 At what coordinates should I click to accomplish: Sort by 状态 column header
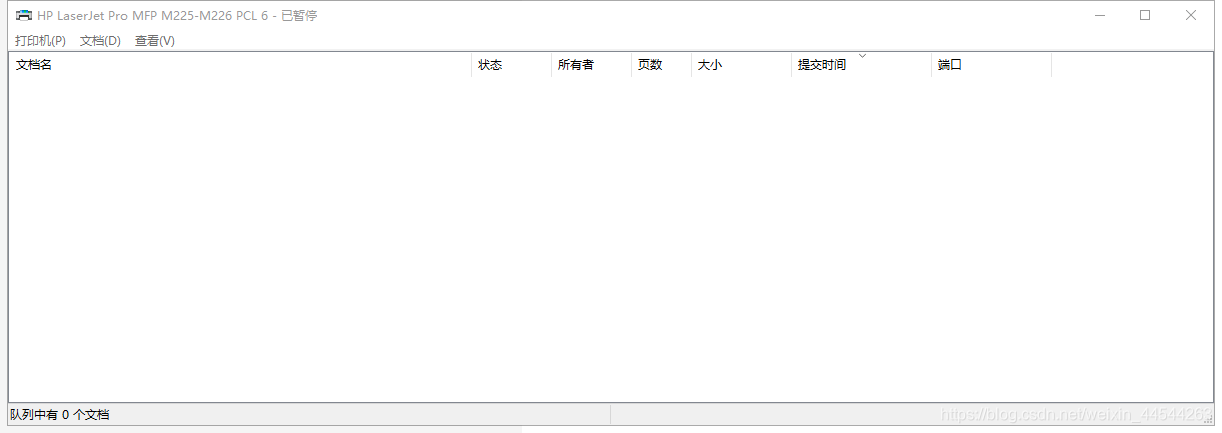tap(511, 64)
